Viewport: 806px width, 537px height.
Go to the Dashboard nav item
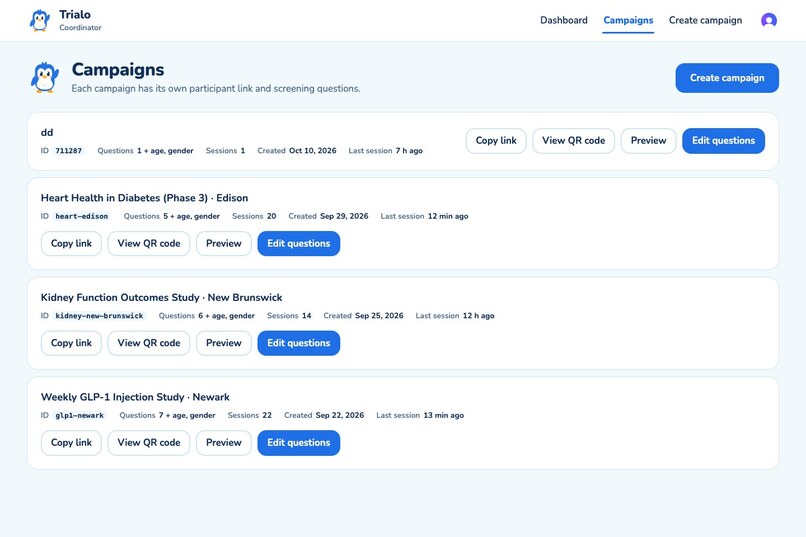tap(563, 21)
